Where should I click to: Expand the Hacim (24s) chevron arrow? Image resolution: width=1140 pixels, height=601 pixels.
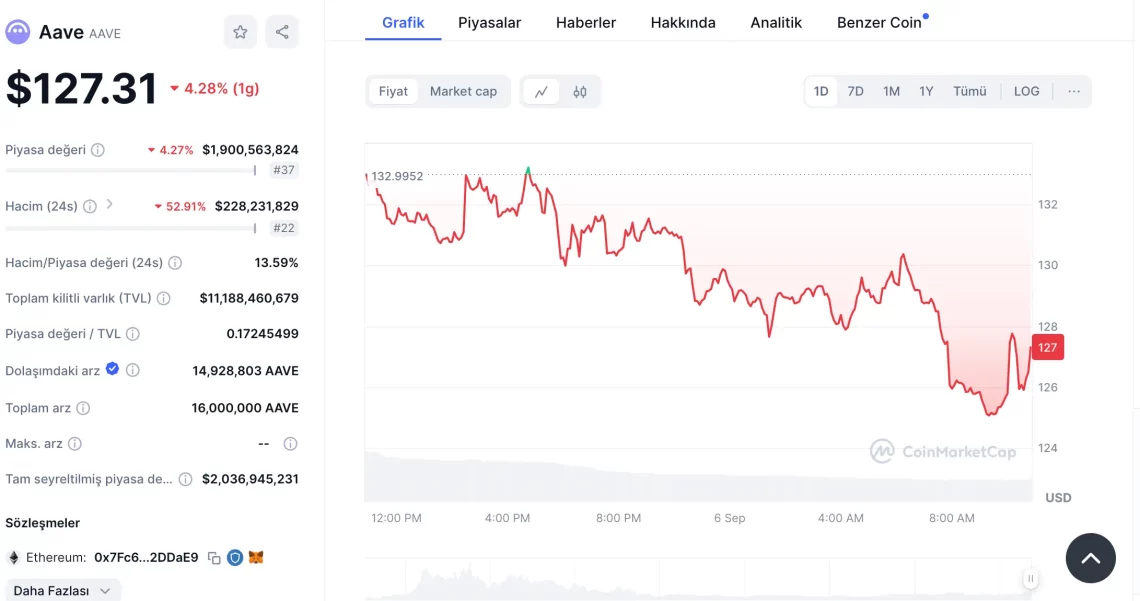[109, 205]
